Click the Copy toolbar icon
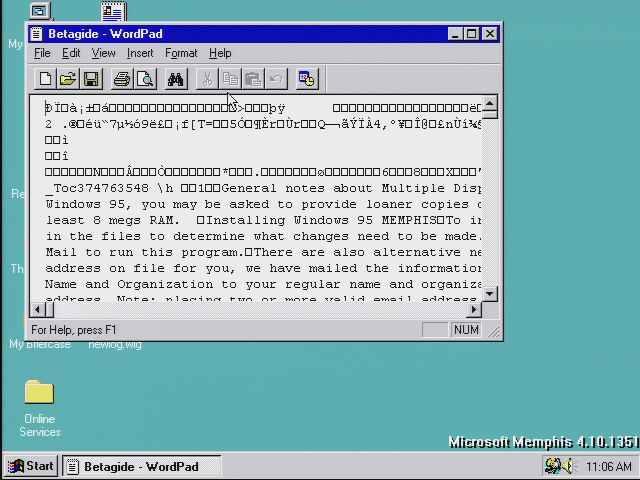Viewport: 640px width, 480px height. click(230, 79)
